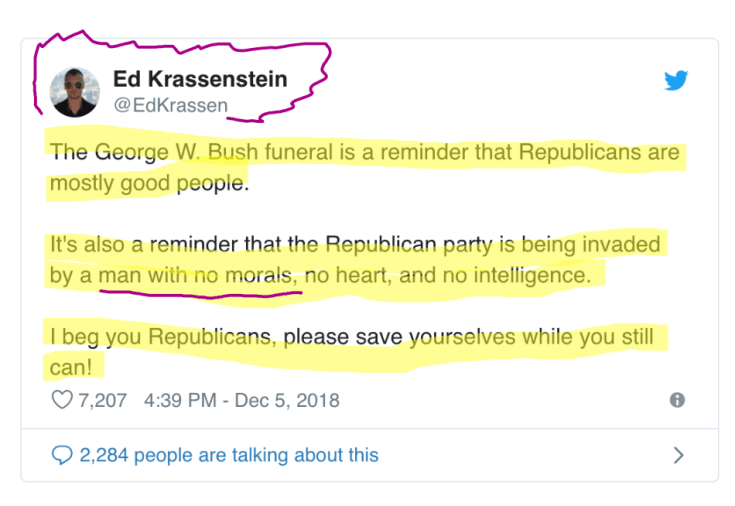Open the @EdKrassen handle link
This screenshot has width=735, height=506.
[171, 105]
